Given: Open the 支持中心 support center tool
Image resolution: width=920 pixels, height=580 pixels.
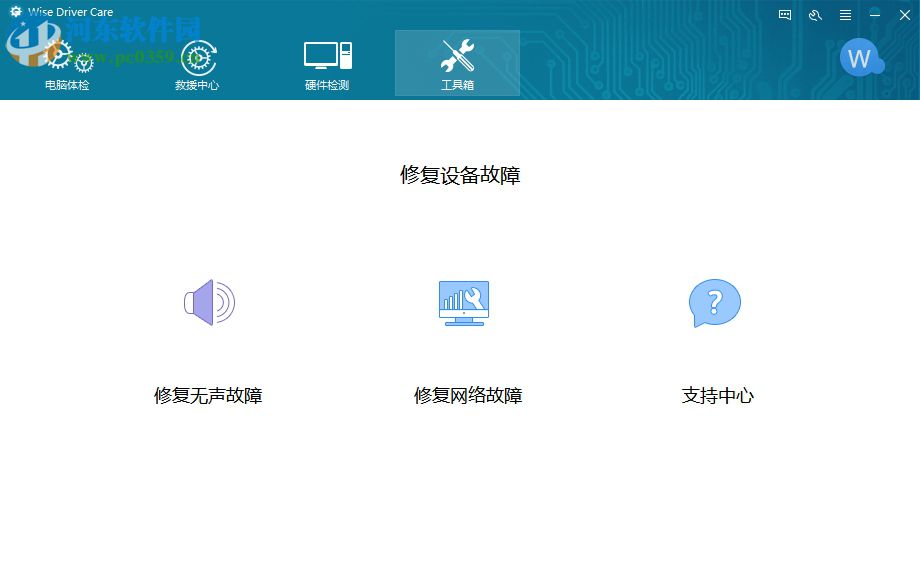Looking at the screenshot, I should [714, 303].
